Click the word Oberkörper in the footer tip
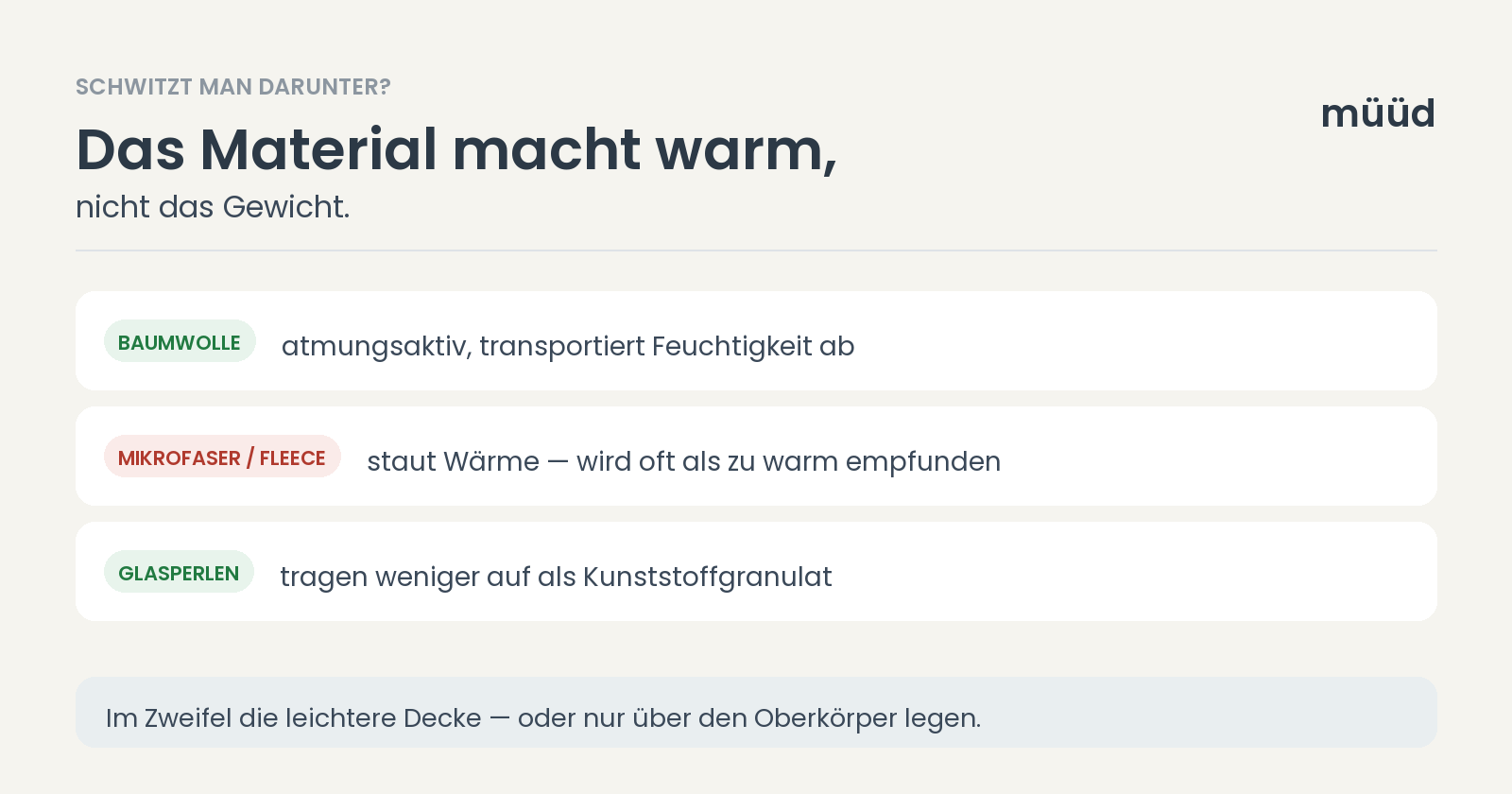The width and height of the screenshot is (1512, 794). pyautogui.click(x=825, y=718)
